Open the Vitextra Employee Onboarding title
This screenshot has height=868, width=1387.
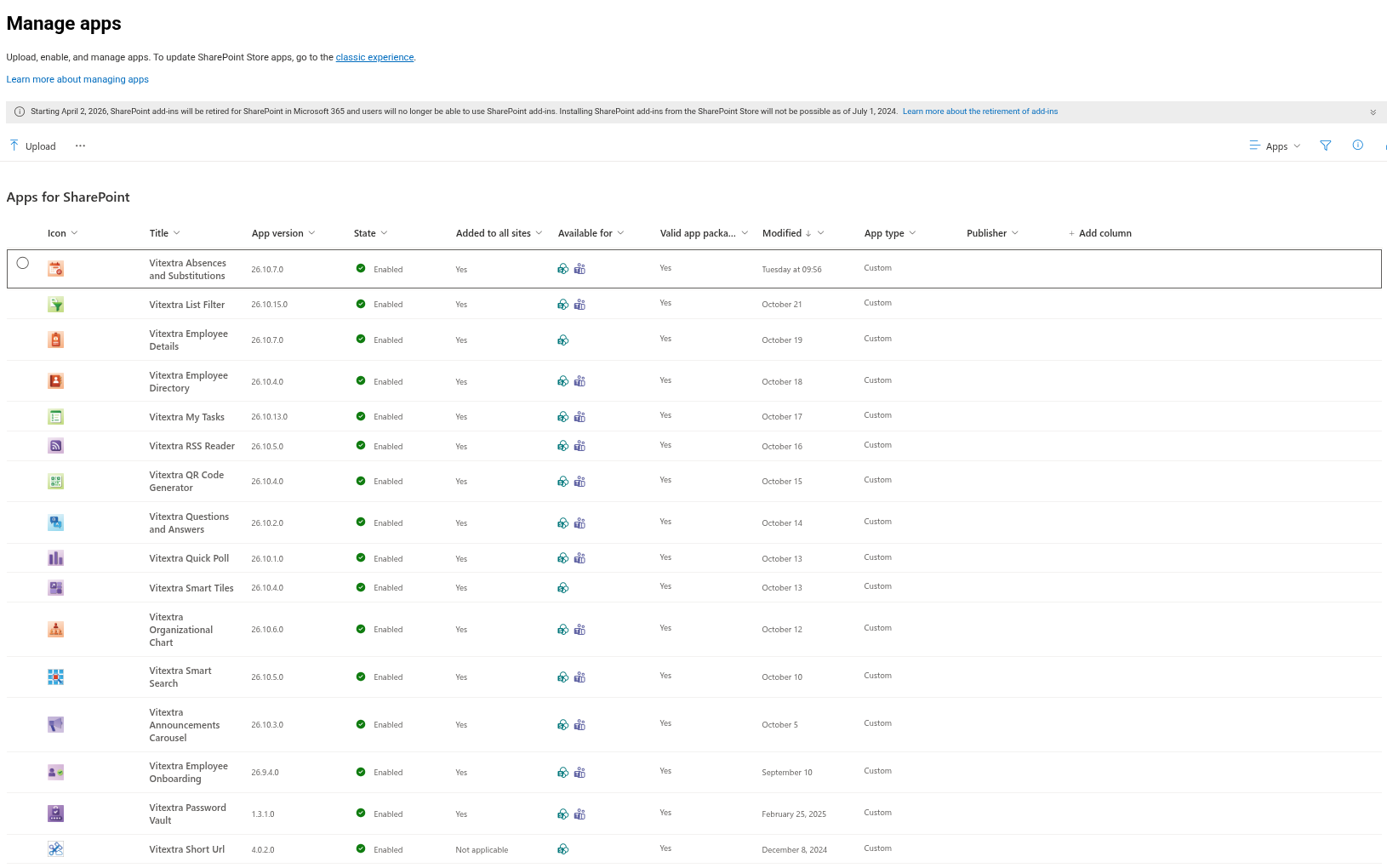point(188,772)
